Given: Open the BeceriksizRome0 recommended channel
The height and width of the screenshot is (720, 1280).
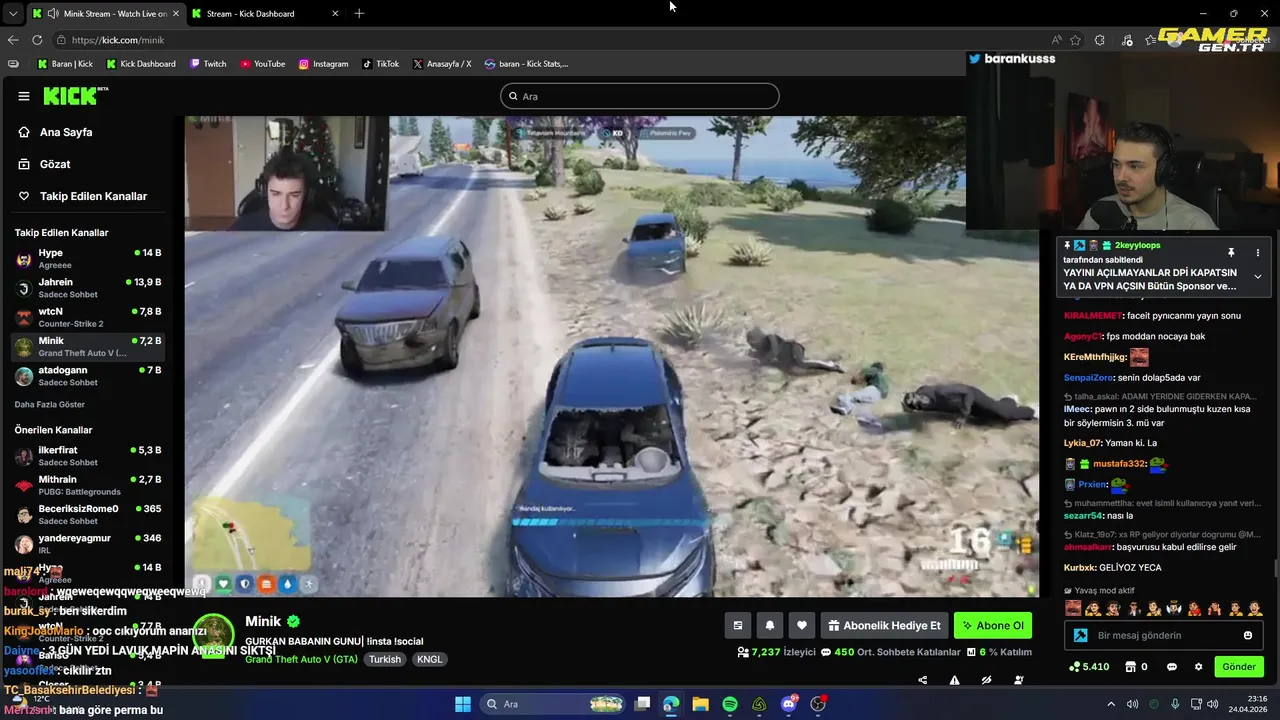Looking at the screenshot, I should 88,514.
